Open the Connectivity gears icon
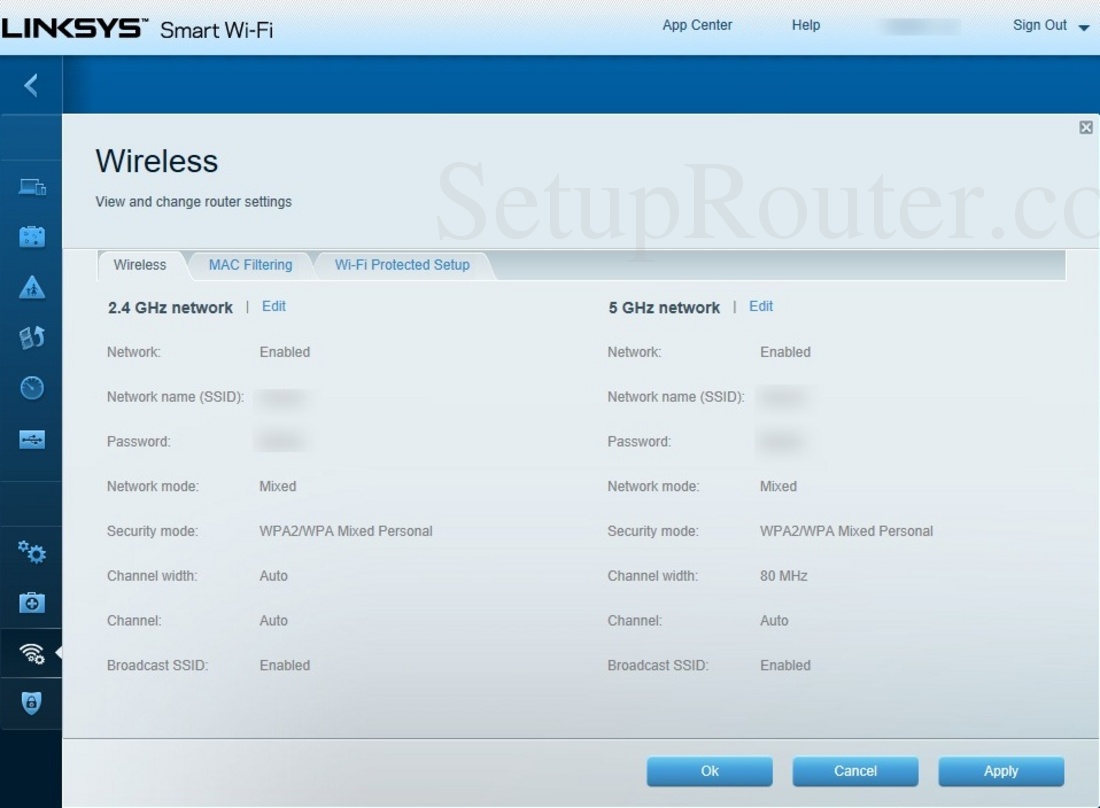 [x=32, y=553]
